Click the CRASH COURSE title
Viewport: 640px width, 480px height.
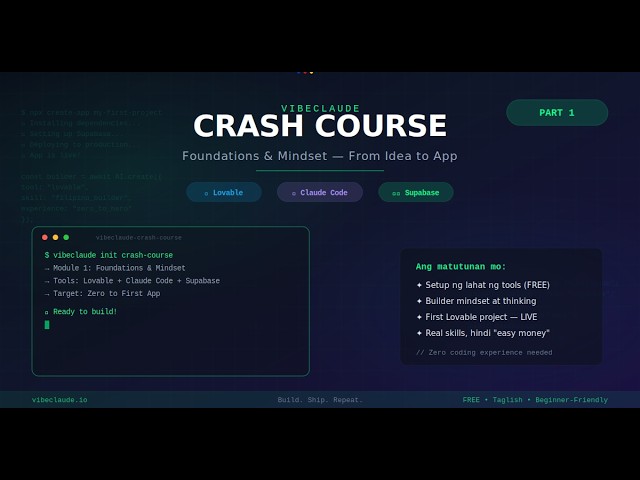coord(320,125)
